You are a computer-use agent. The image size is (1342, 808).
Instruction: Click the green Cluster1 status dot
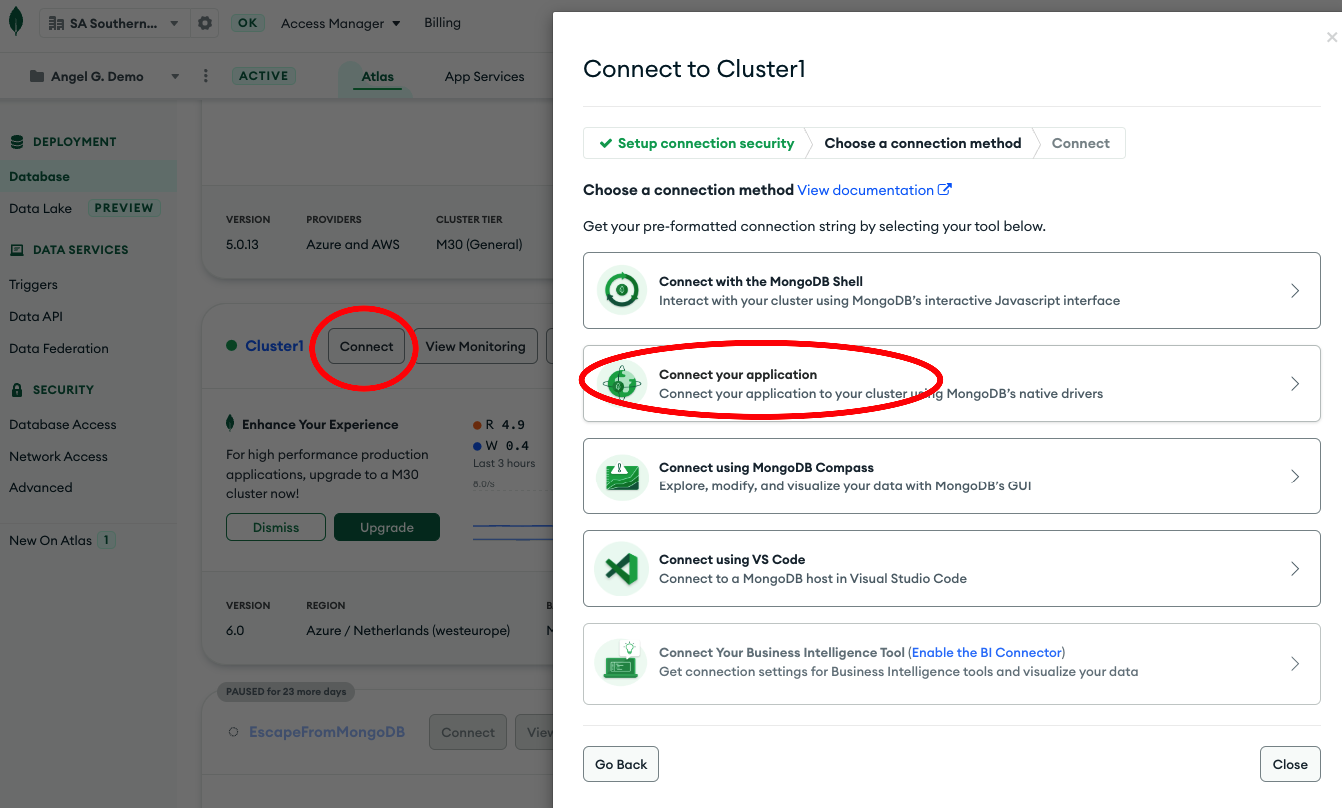click(x=232, y=346)
